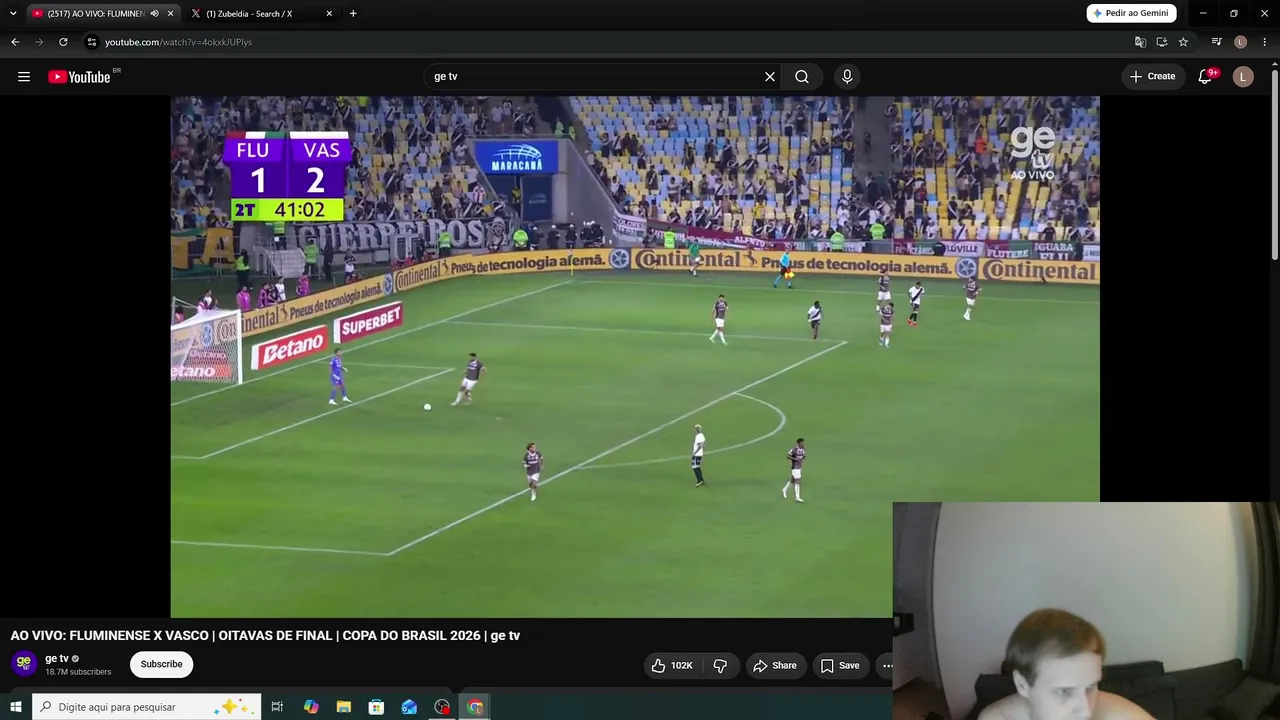Open a new browser tab
1280x720 pixels.
pos(353,14)
